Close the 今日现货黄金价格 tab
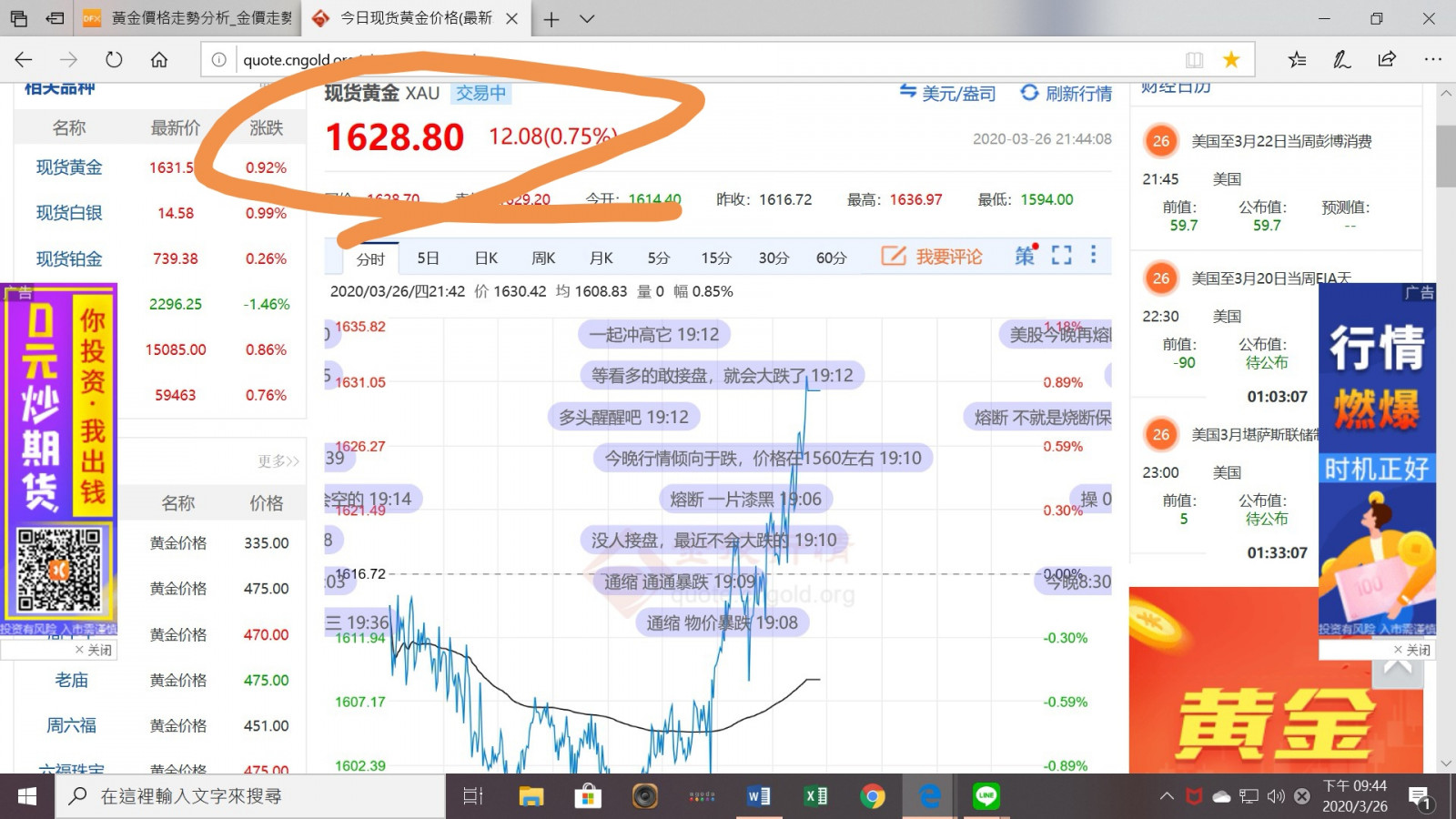1456x819 pixels. (x=512, y=18)
